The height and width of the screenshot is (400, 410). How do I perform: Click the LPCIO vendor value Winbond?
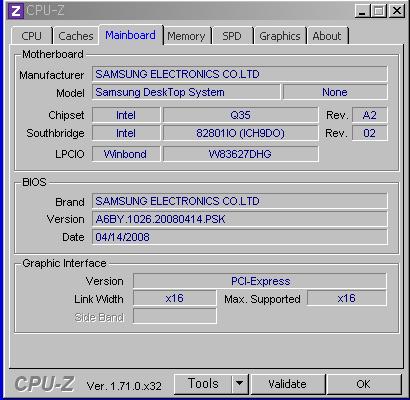click(x=126, y=154)
